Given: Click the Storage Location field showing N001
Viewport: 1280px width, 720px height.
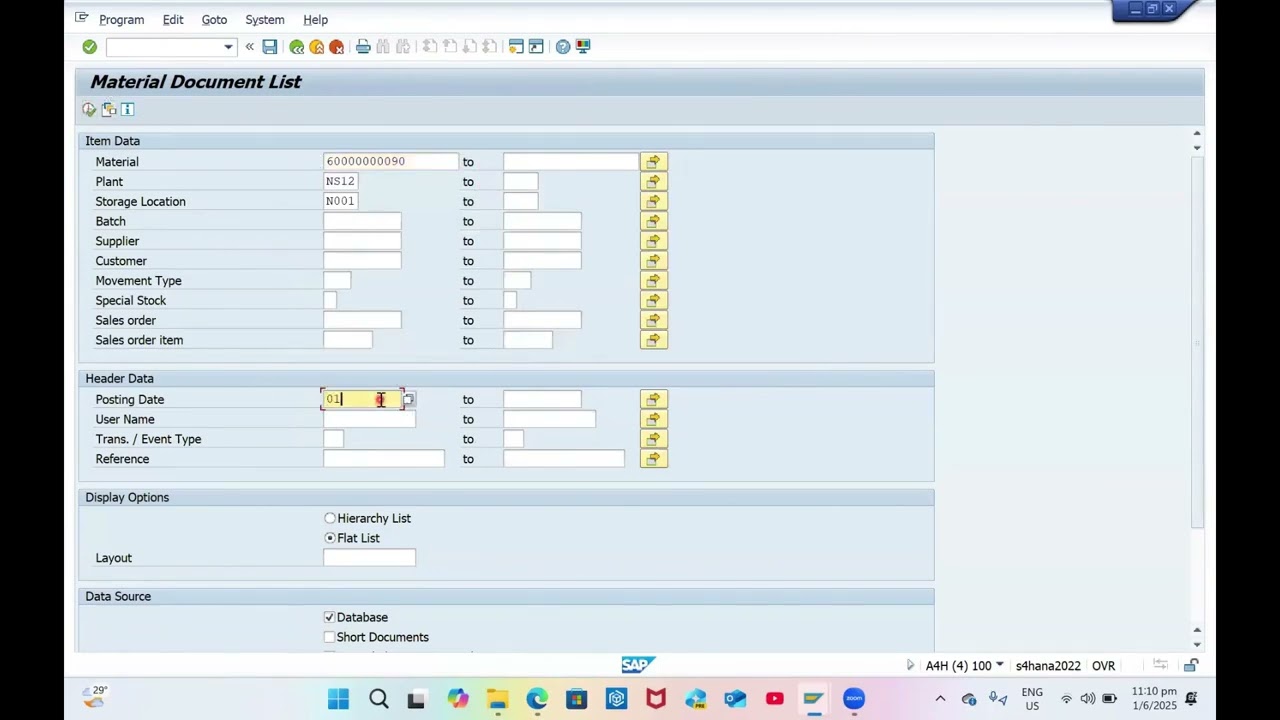Looking at the screenshot, I should click(340, 201).
